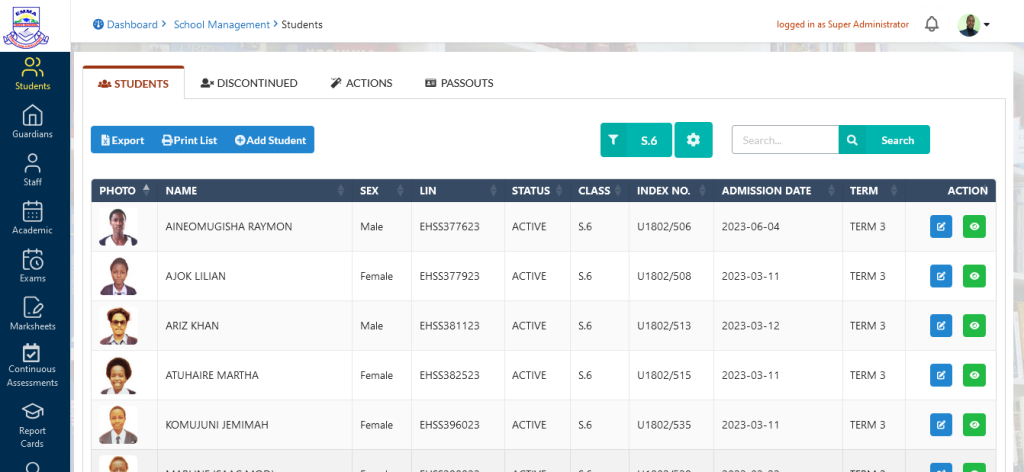This screenshot has width=1024, height=472.
Task: Click the settings gear button
Action: tap(693, 140)
